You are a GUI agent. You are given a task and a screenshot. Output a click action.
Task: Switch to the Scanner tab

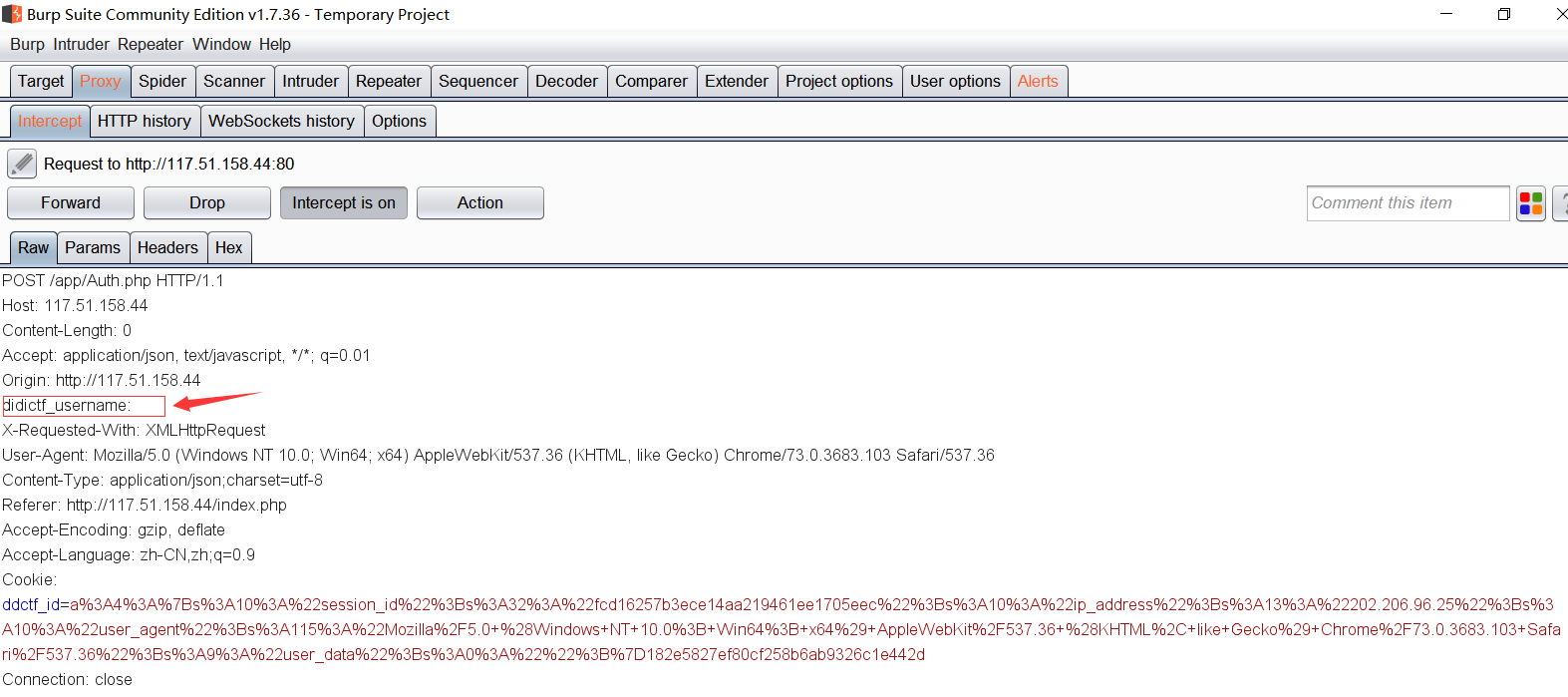(x=234, y=82)
